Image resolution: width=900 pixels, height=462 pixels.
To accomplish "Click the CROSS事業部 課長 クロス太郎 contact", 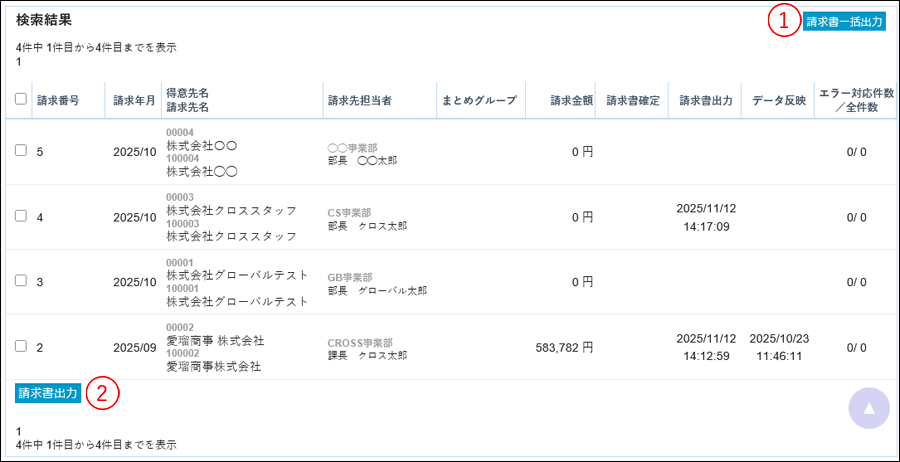I will (367, 350).
